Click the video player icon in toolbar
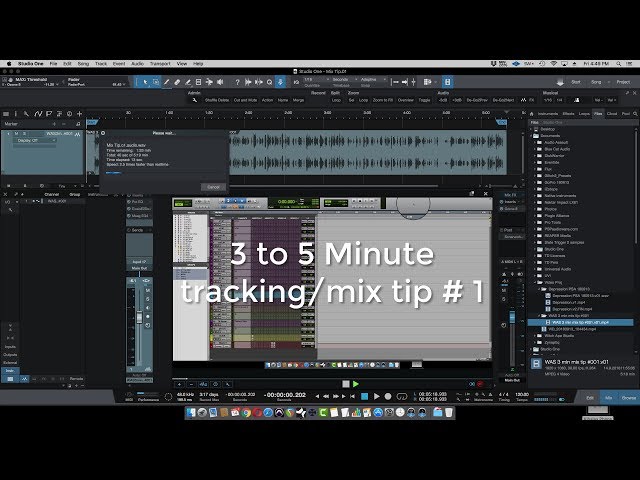Viewport: 640px width, 480px height. tap(447, 82)
